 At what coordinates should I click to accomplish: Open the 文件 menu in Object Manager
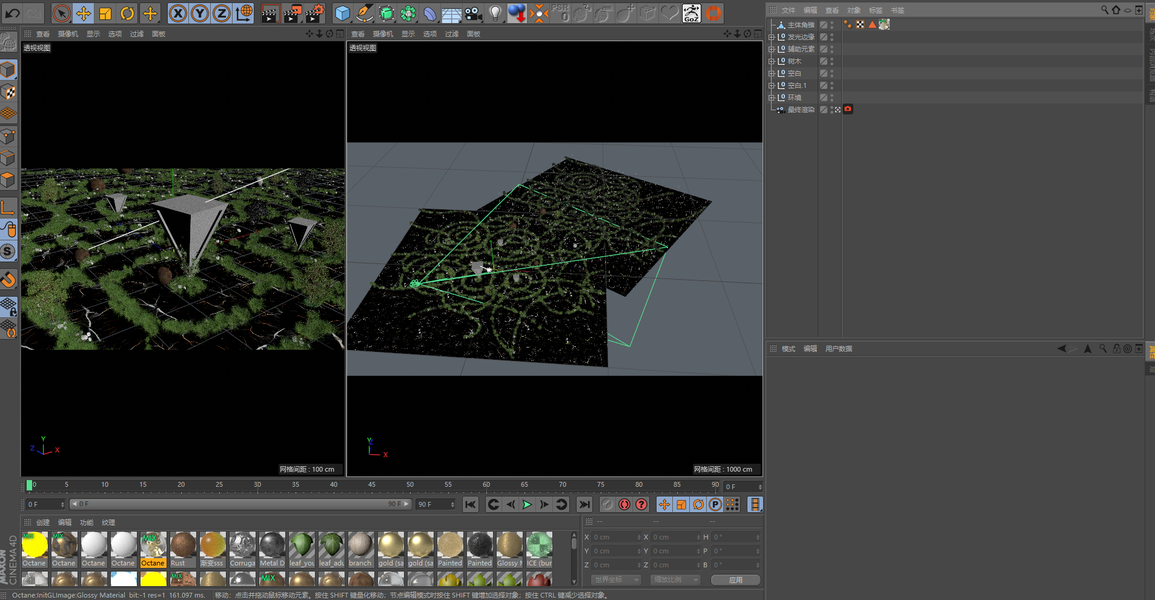tap(788, 10)
